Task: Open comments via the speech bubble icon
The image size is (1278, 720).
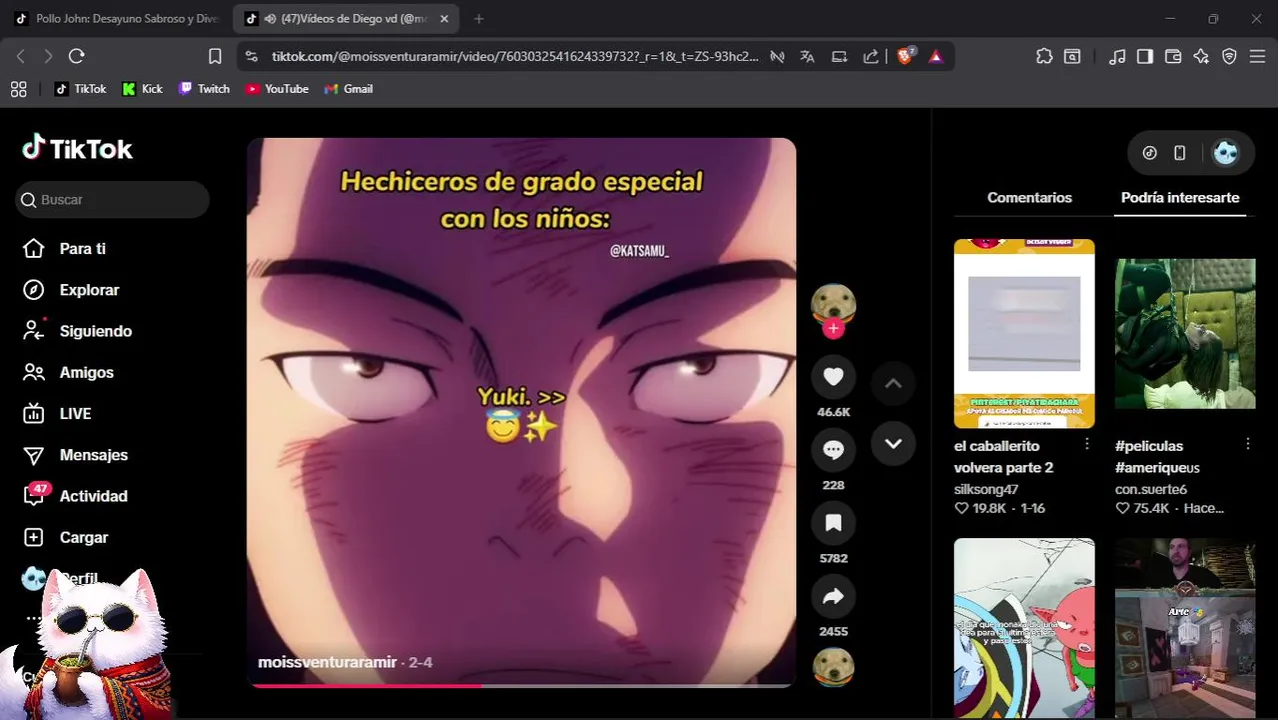Action: [x=833, y=450]
